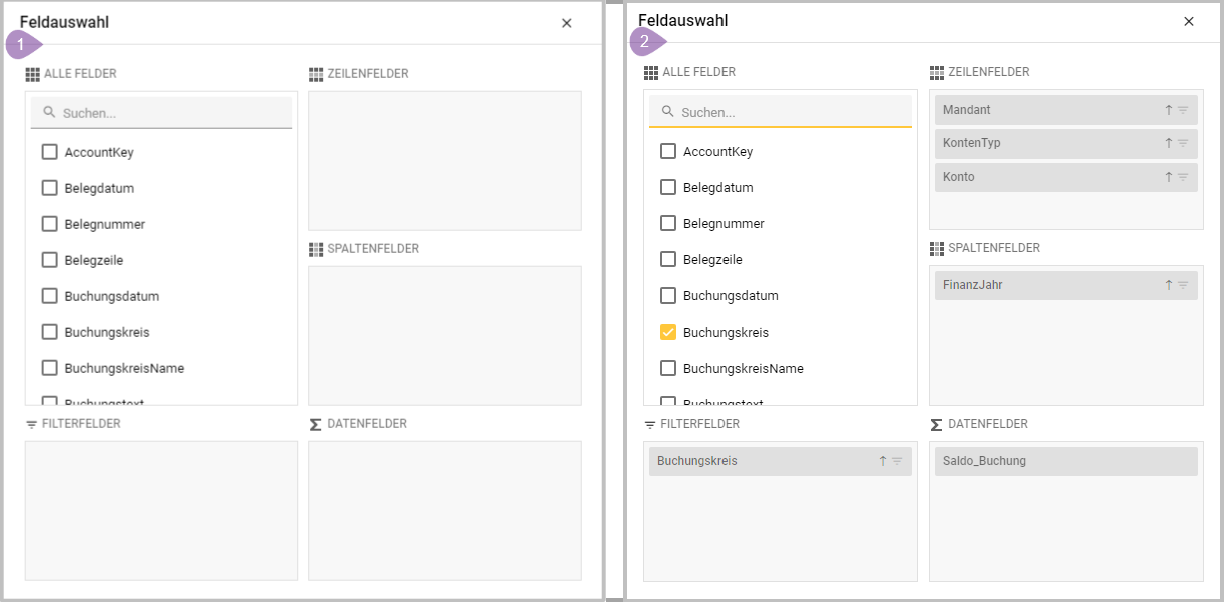The width and height of the screenshot is (1224, 602).
Task: Enable Belegnummer checkbox in the right dialog
Action: [668, 223]
